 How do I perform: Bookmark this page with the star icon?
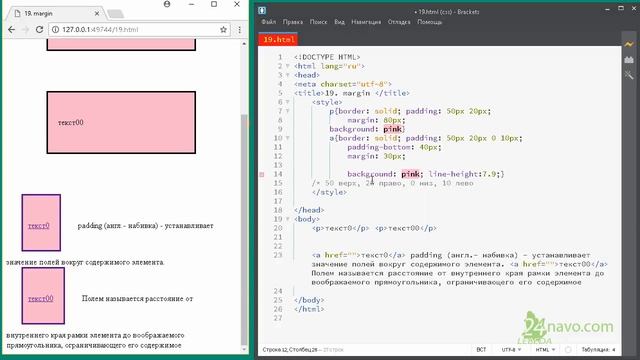[x=223, y=29]
